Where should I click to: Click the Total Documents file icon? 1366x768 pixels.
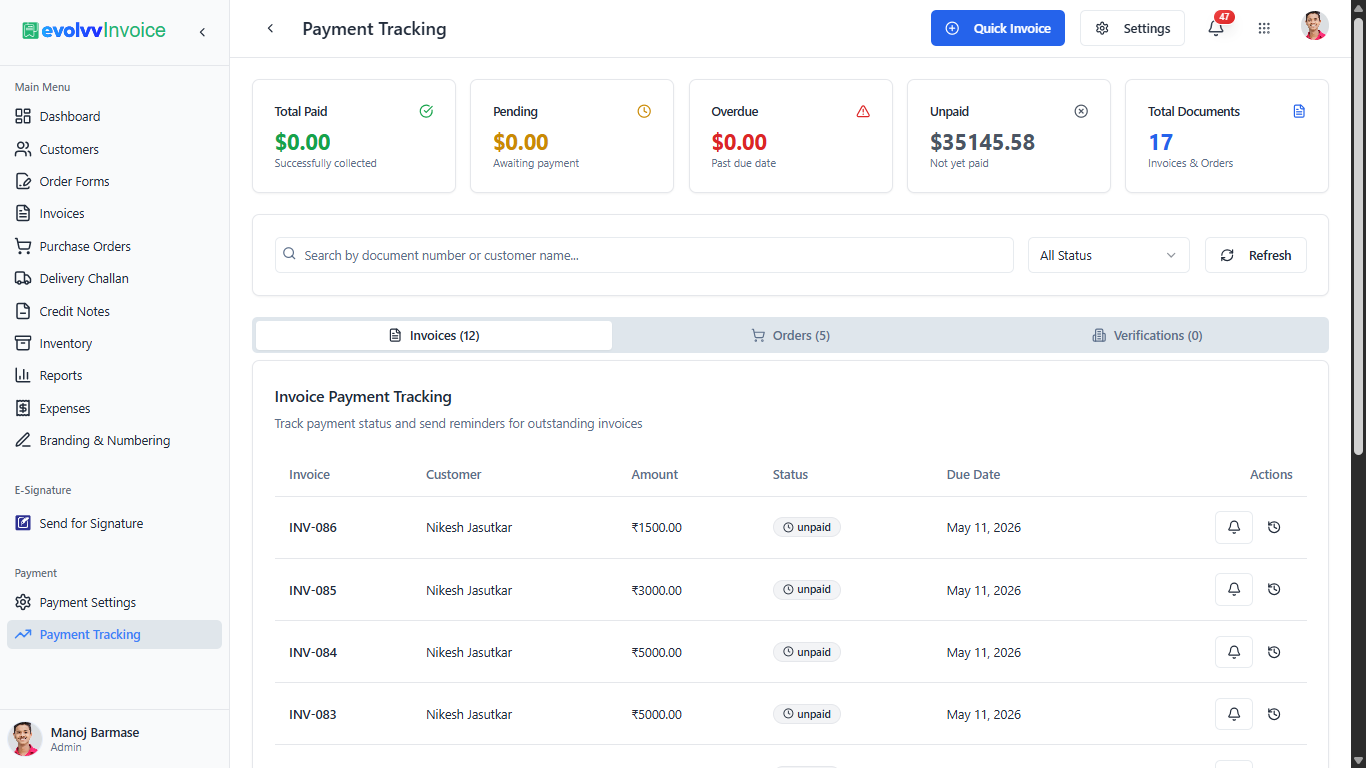[x=1299, y=111]
